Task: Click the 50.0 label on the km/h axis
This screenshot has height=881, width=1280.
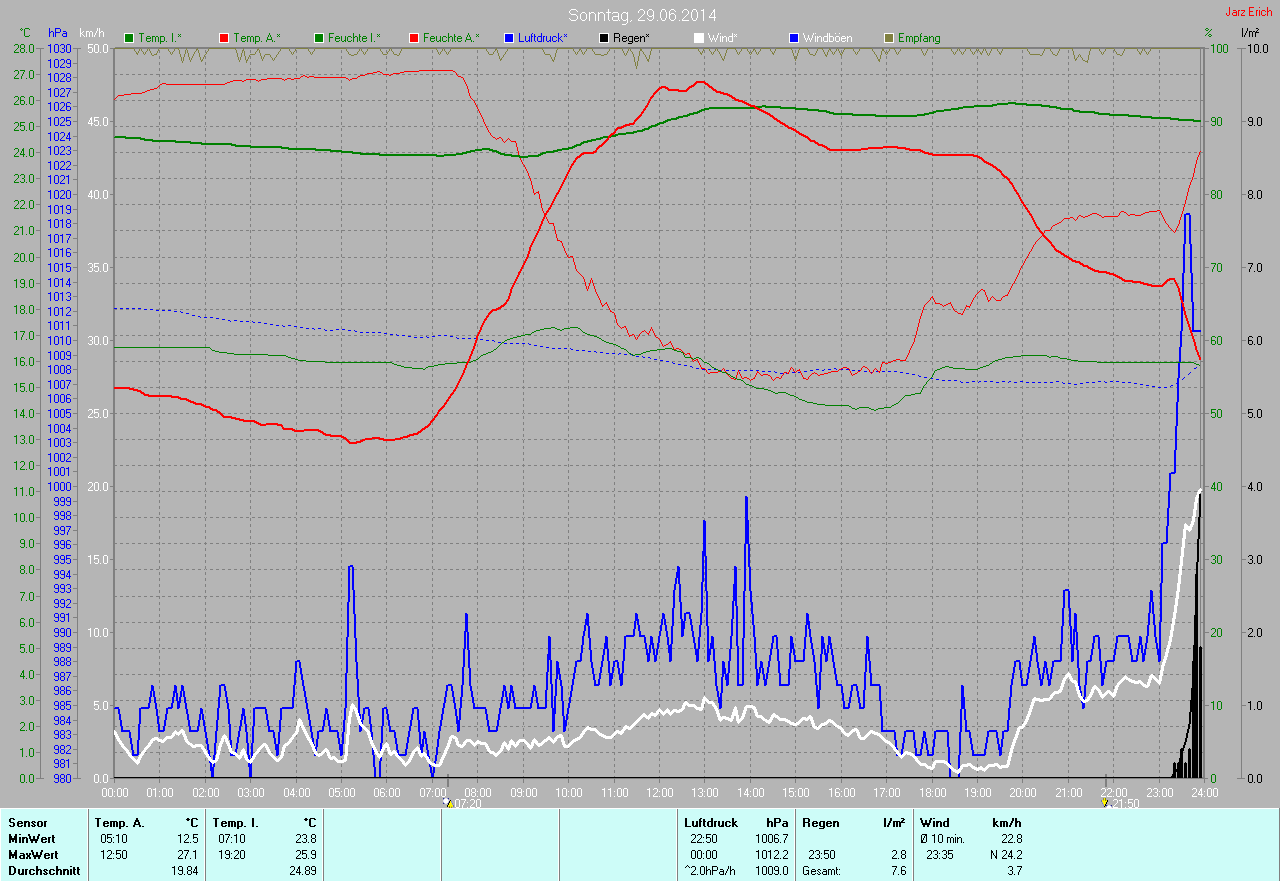Action: [98, 48]
